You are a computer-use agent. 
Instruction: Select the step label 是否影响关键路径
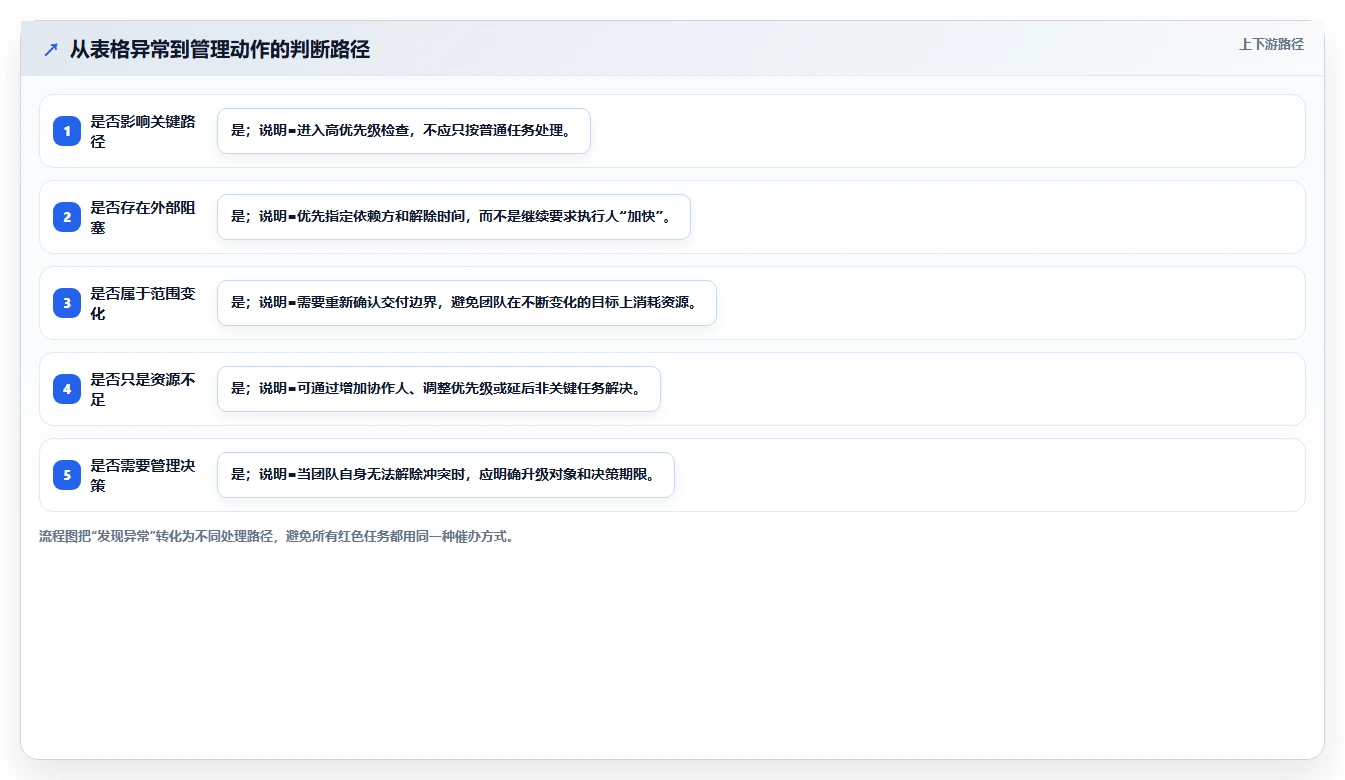pos(143,131)
